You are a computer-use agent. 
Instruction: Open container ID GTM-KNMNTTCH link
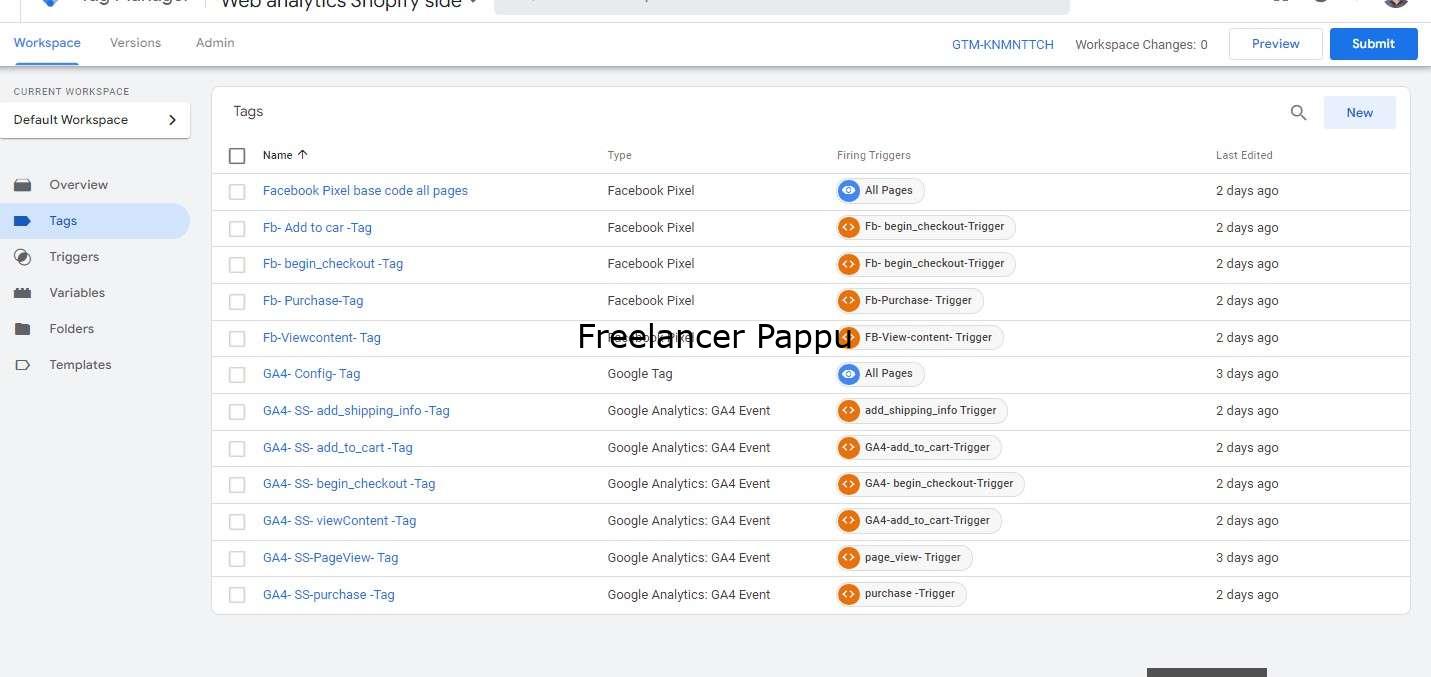(x=1003, y=45)
